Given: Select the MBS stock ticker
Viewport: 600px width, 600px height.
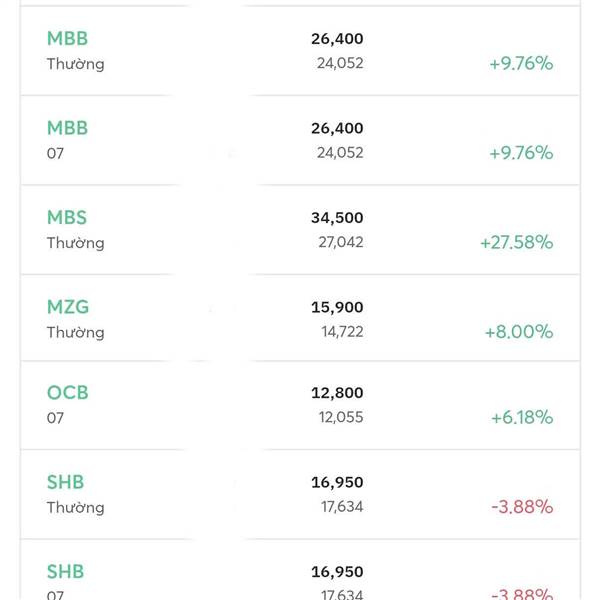Looking at the screenshot, I should 67,218.
